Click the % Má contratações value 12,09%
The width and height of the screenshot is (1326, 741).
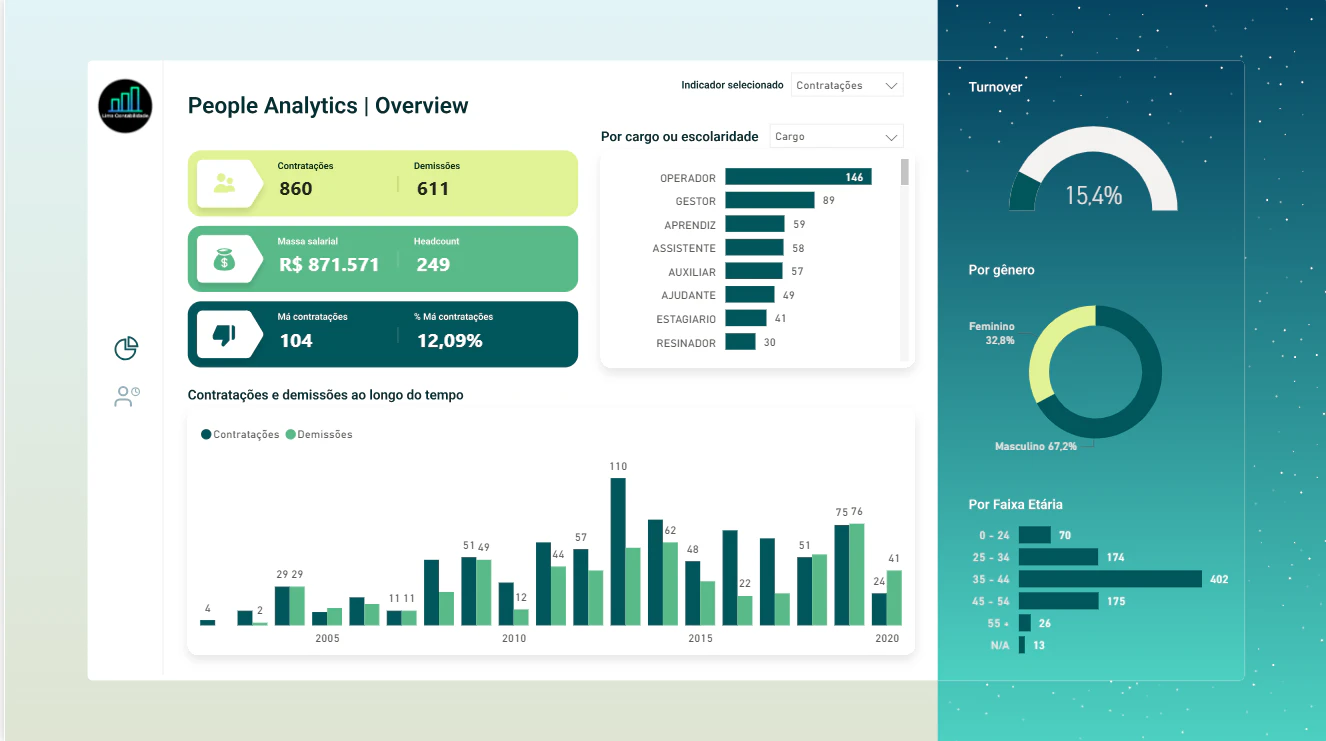[449, 340]
